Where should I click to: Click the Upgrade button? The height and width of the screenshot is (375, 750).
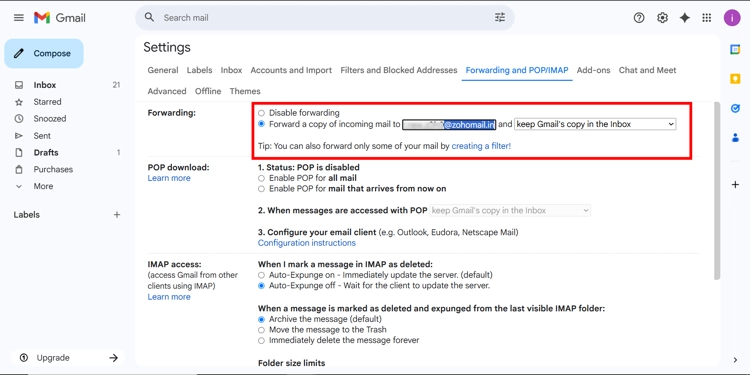coord(67,358)
